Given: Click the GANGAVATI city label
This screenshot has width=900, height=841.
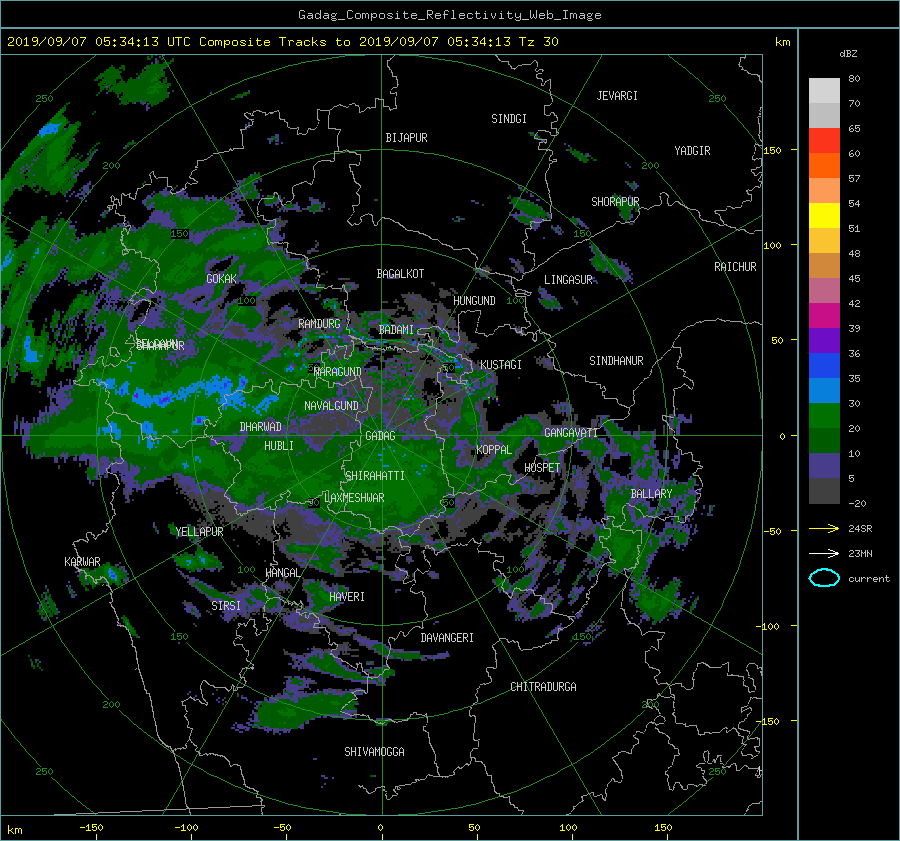Looking at the screenshot, I should (571, 433).
